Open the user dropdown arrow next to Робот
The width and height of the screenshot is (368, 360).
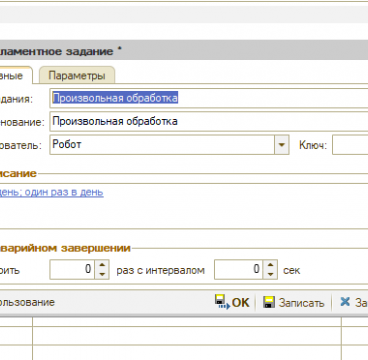pos(282,145)
